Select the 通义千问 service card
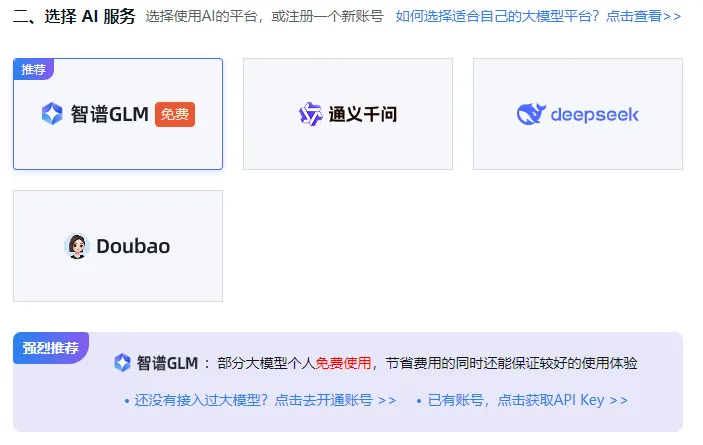 (348, 114)
